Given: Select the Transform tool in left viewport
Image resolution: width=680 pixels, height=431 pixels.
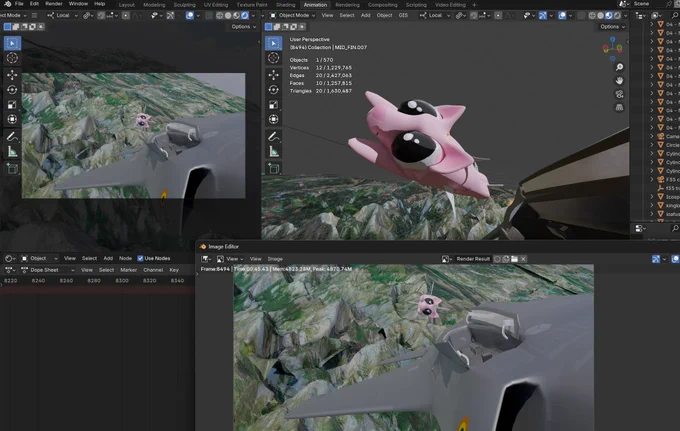Looking at the screenshot, I should pos(12,119).
